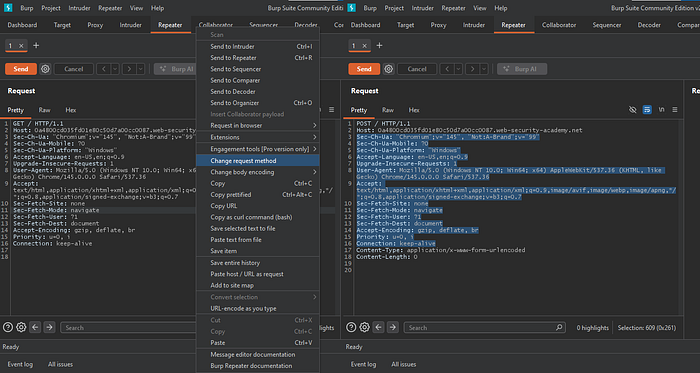Open back history dropdown in right window
This screenshot has width=700, height=373.
click(458, 69)
